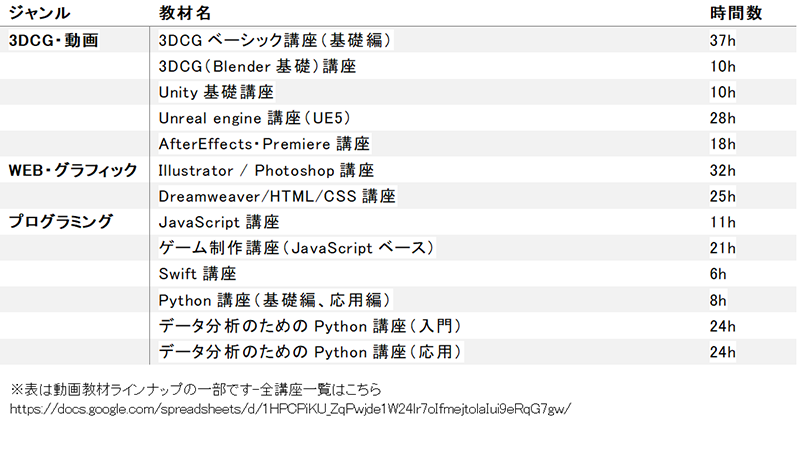Click the 37h duration cell
The image size is (800, 463).
[x=722, y=40]
